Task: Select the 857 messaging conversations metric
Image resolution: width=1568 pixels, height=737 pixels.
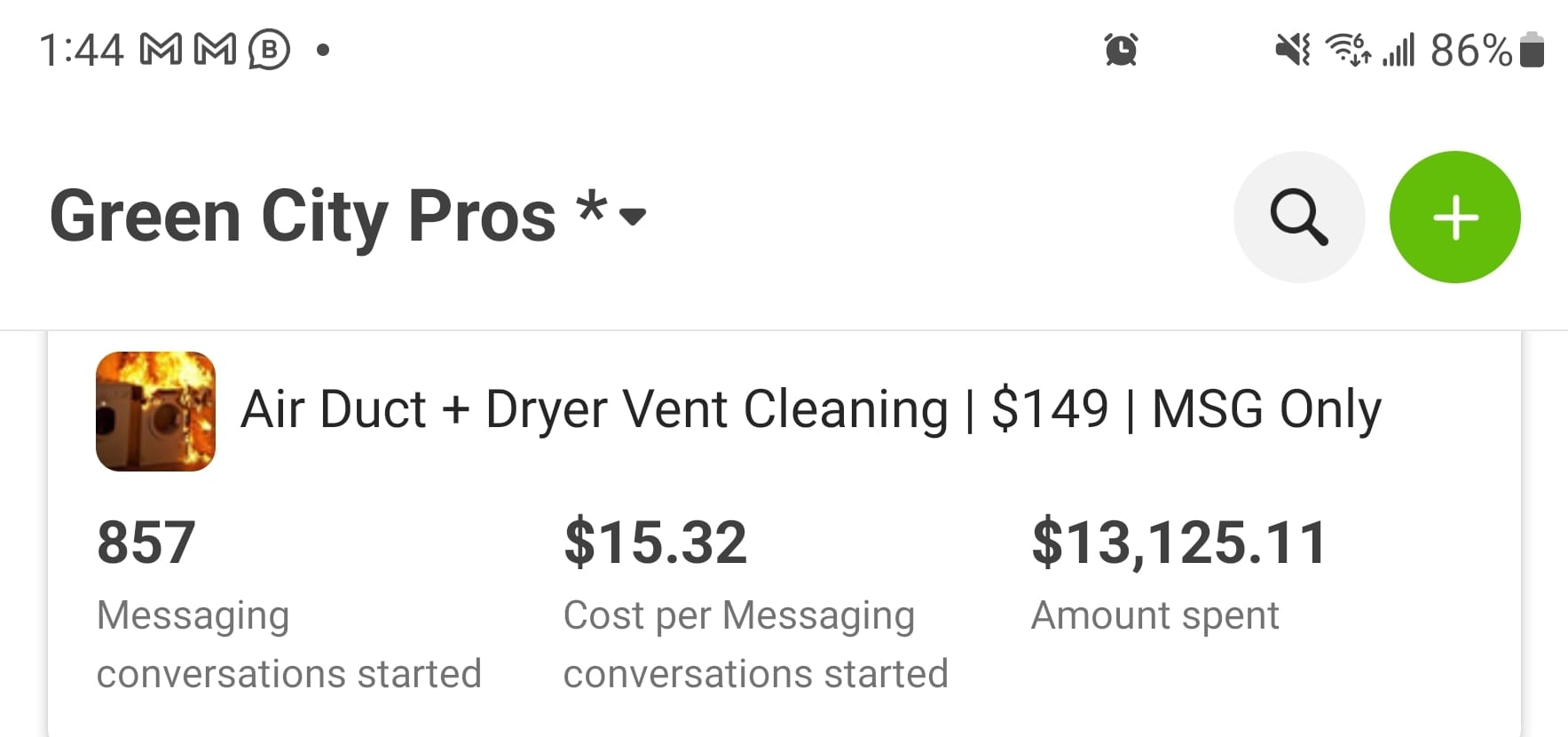Action: [146, 543]
